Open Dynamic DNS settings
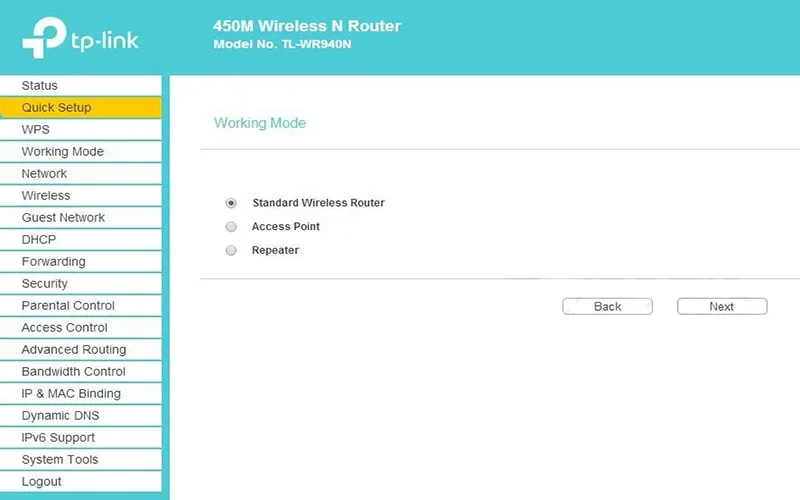The height and width of the screenshot is (500, 800). coord(81,415)
